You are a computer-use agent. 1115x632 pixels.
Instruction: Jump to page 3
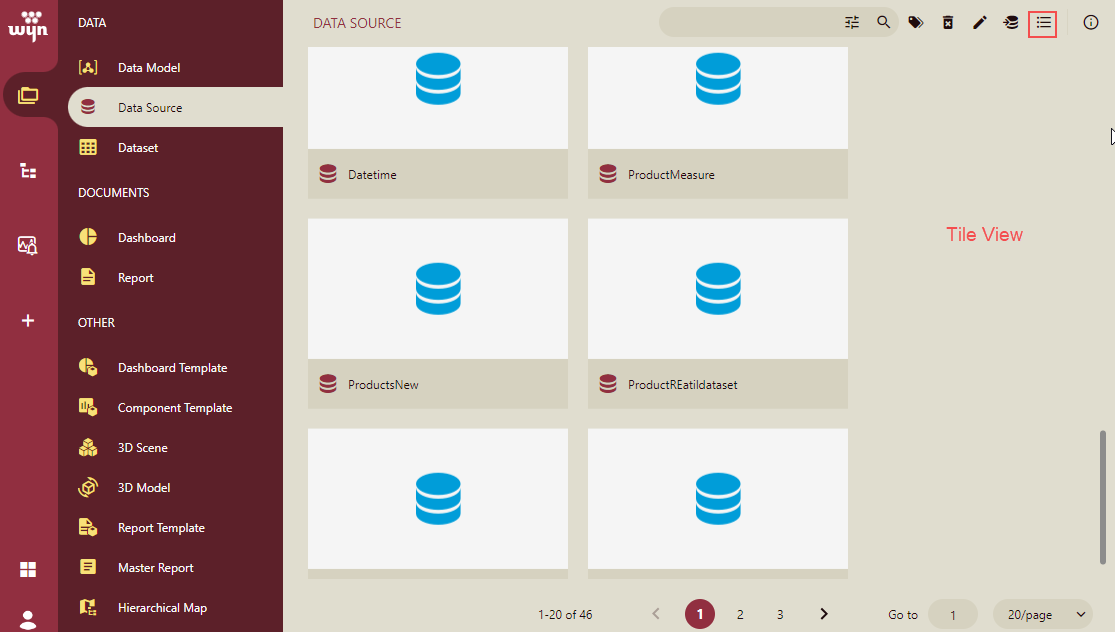[780, 614]
